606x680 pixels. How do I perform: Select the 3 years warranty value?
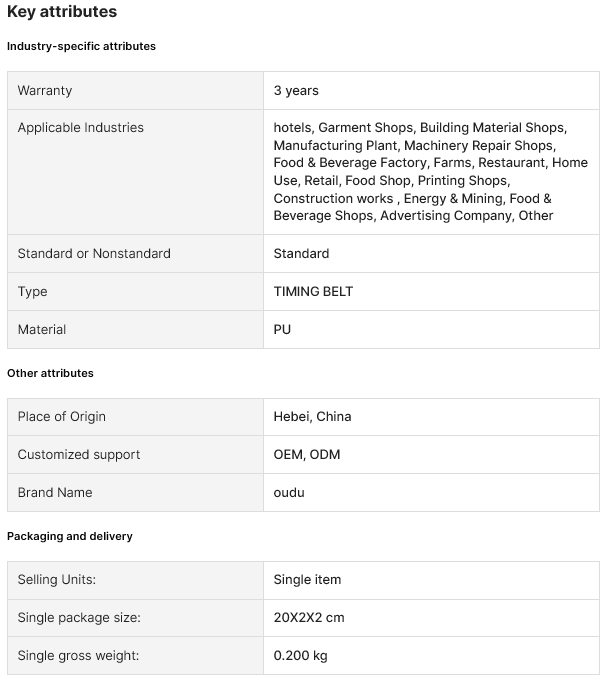296,90
